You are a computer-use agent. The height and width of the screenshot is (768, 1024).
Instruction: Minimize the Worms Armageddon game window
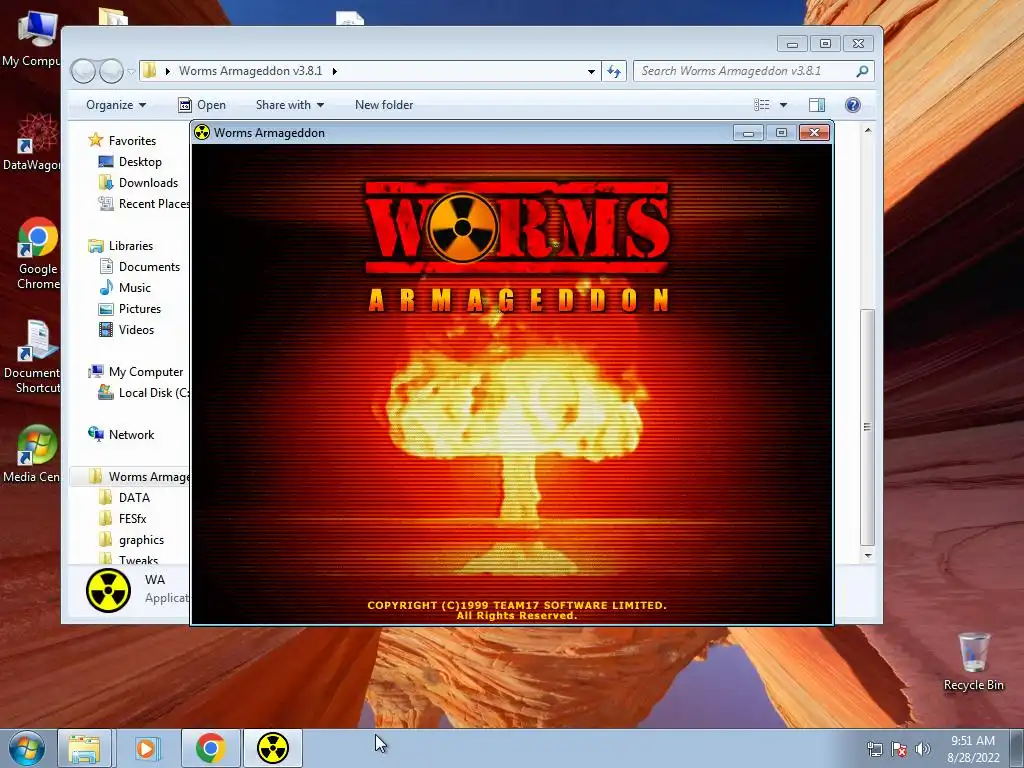tap(748, 133)
